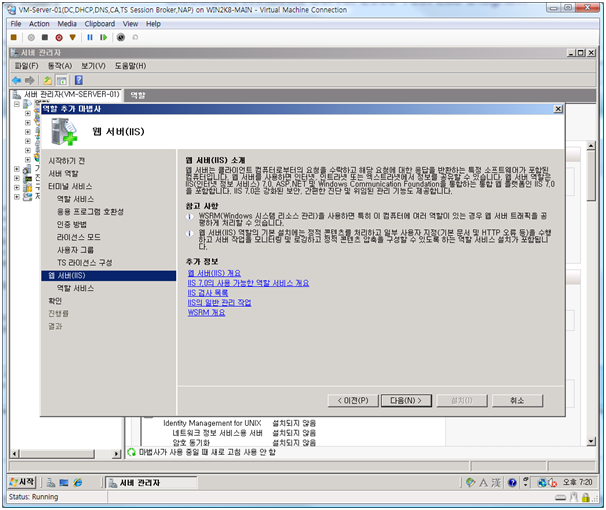Toggle the show/hide console tree icon
Viewport: 606px width, 510px height.
pos(61,80)
